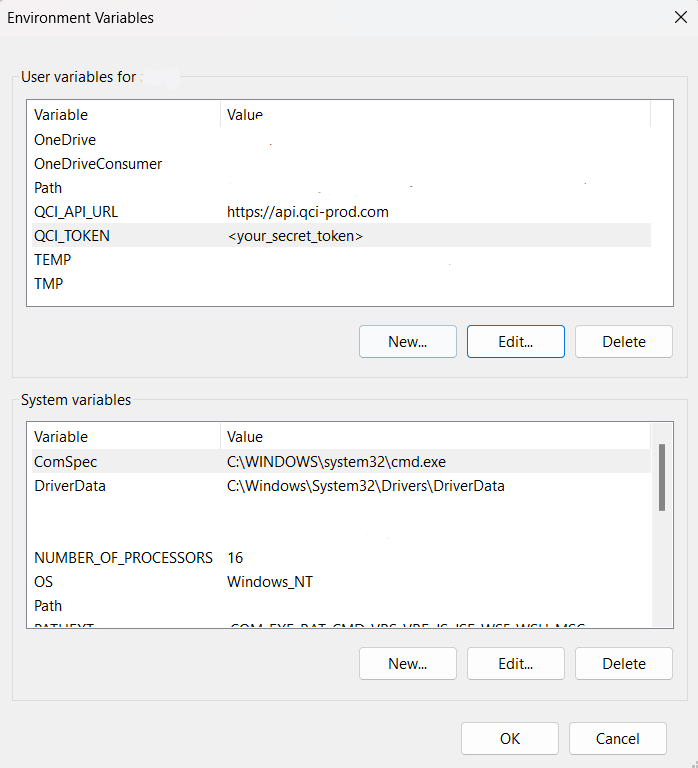Select the system Path variable row
Image resolution: width=698 pixels, height=768 pixels.
(x=341, y=605)
